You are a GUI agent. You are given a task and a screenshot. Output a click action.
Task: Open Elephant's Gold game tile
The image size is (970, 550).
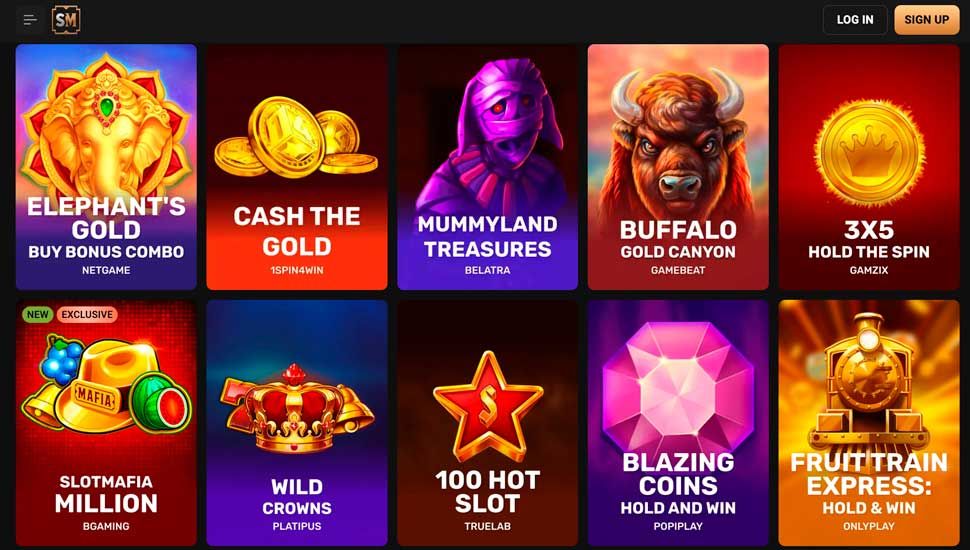(106, 166)
